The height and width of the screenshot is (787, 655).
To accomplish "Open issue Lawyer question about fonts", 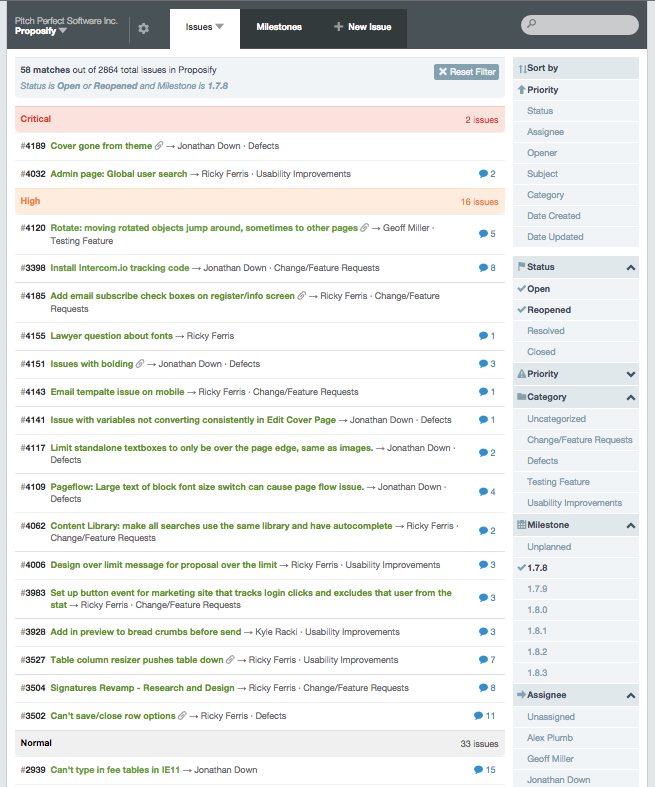I will pyautogui.click(x=111, y=336).
